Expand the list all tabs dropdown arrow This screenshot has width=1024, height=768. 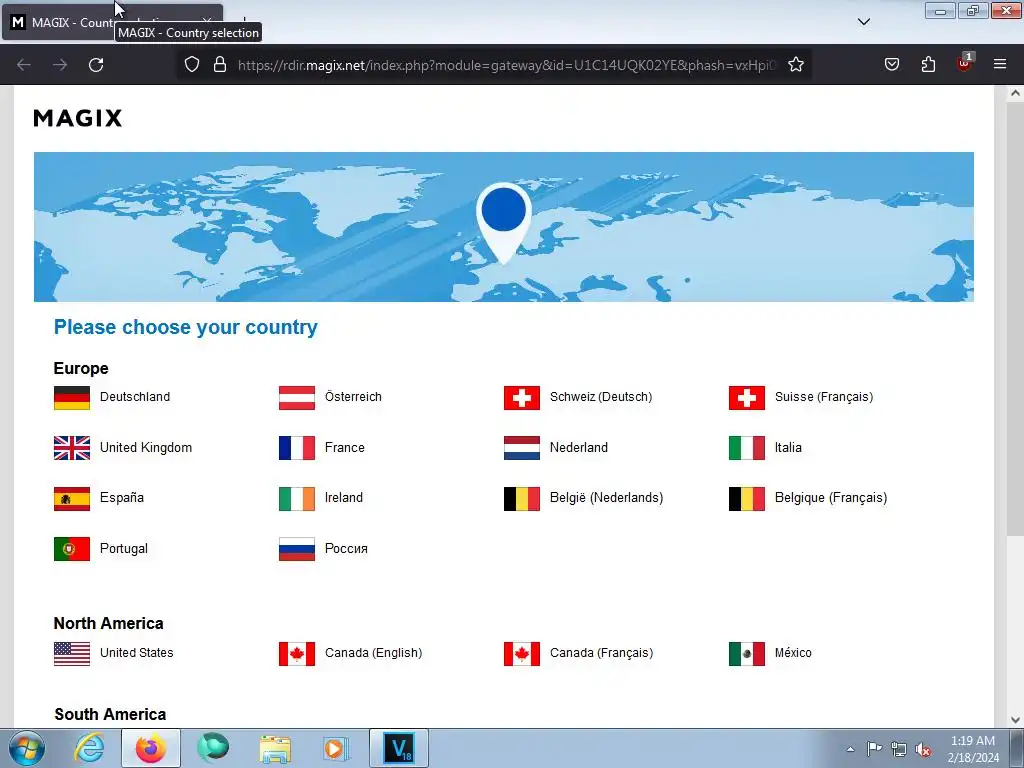click(x=863, y=22)
